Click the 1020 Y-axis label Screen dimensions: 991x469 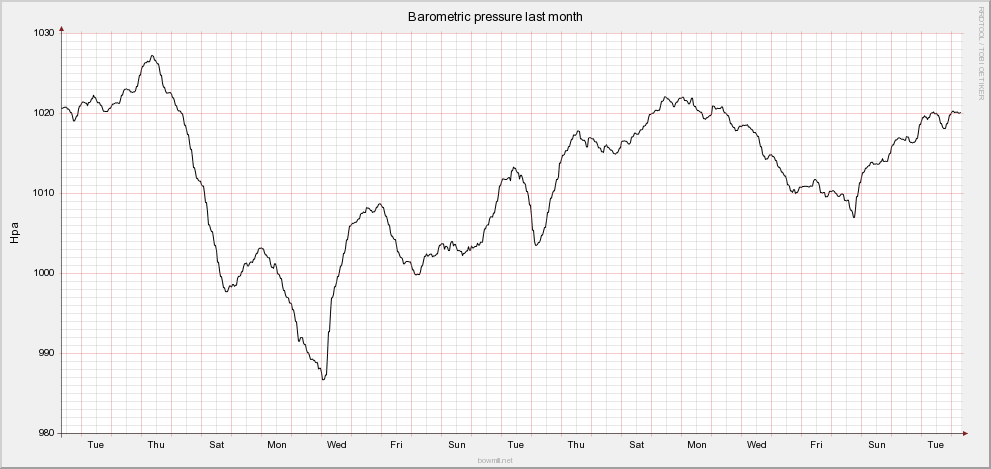coord(43,113)
